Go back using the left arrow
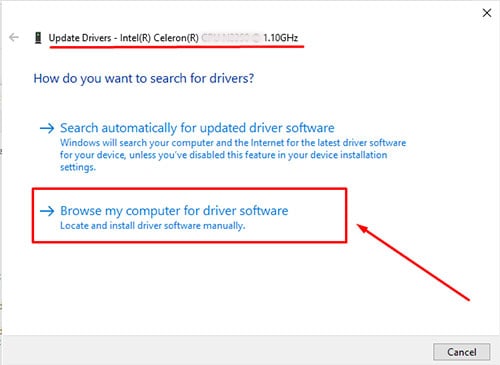500x365 pixels. pos(14,37)
